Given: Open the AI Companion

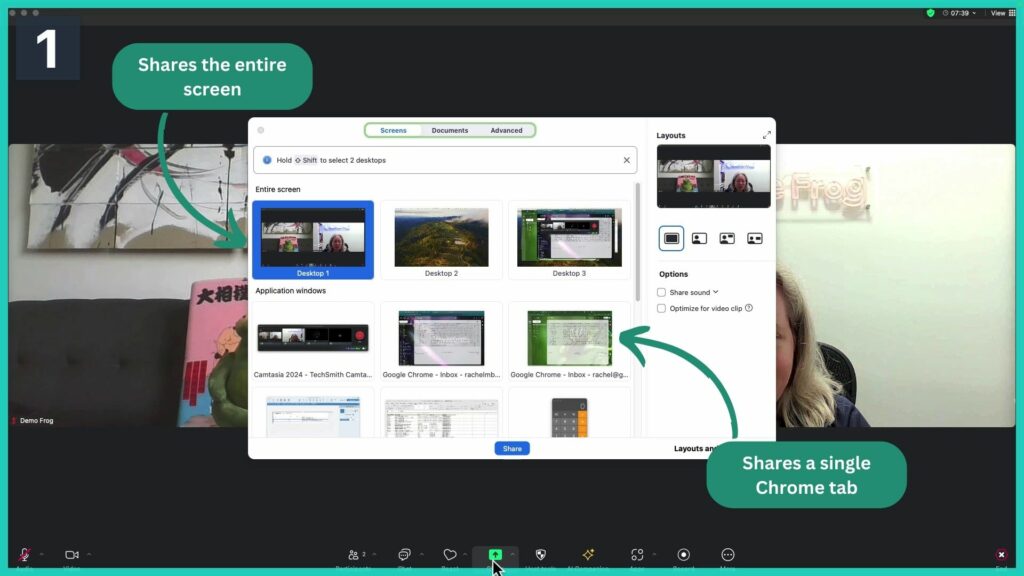Looking at the screenshot, I should pyautogui.click(x=587, y=554).
